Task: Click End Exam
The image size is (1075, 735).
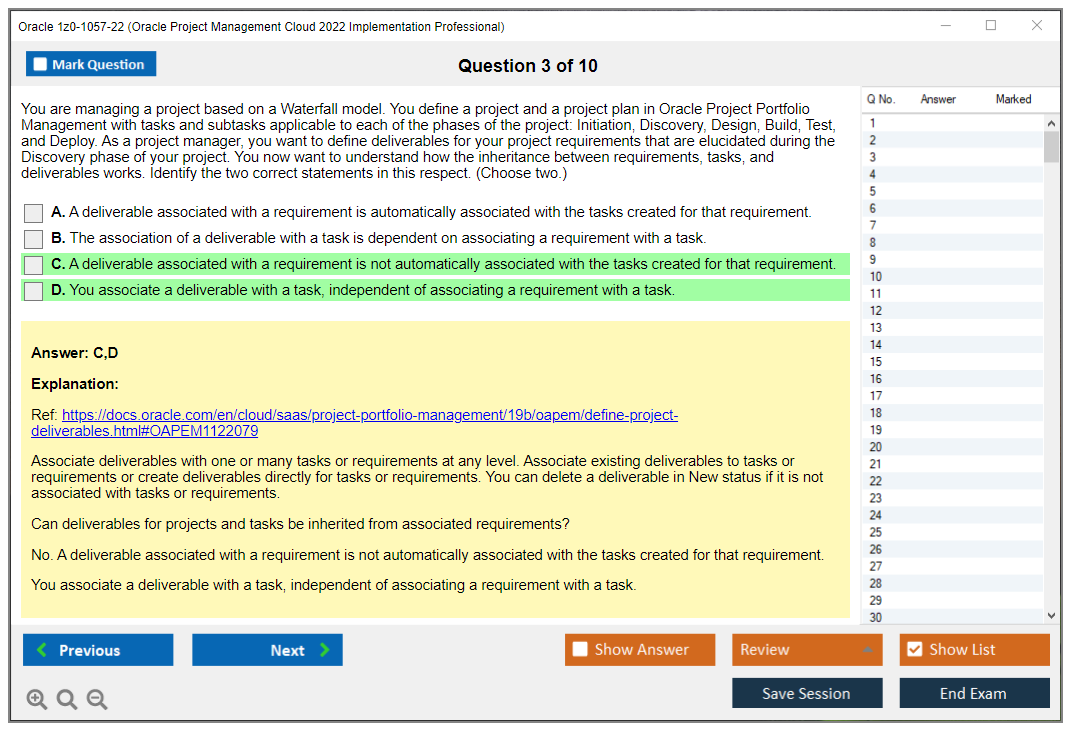Action: point(974,692)
